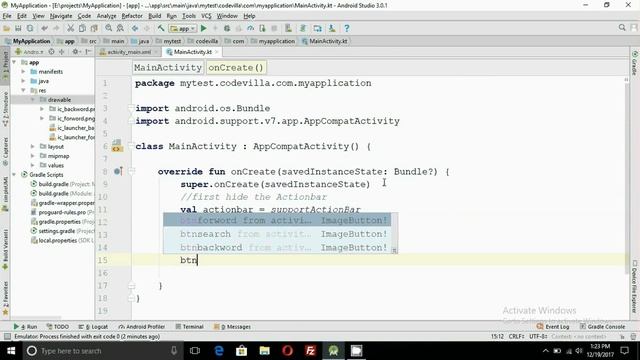This screenshot has width=640, height=360.
Task: Click the Android Profiler gauge toolbar icon
Action: (251, 29)
